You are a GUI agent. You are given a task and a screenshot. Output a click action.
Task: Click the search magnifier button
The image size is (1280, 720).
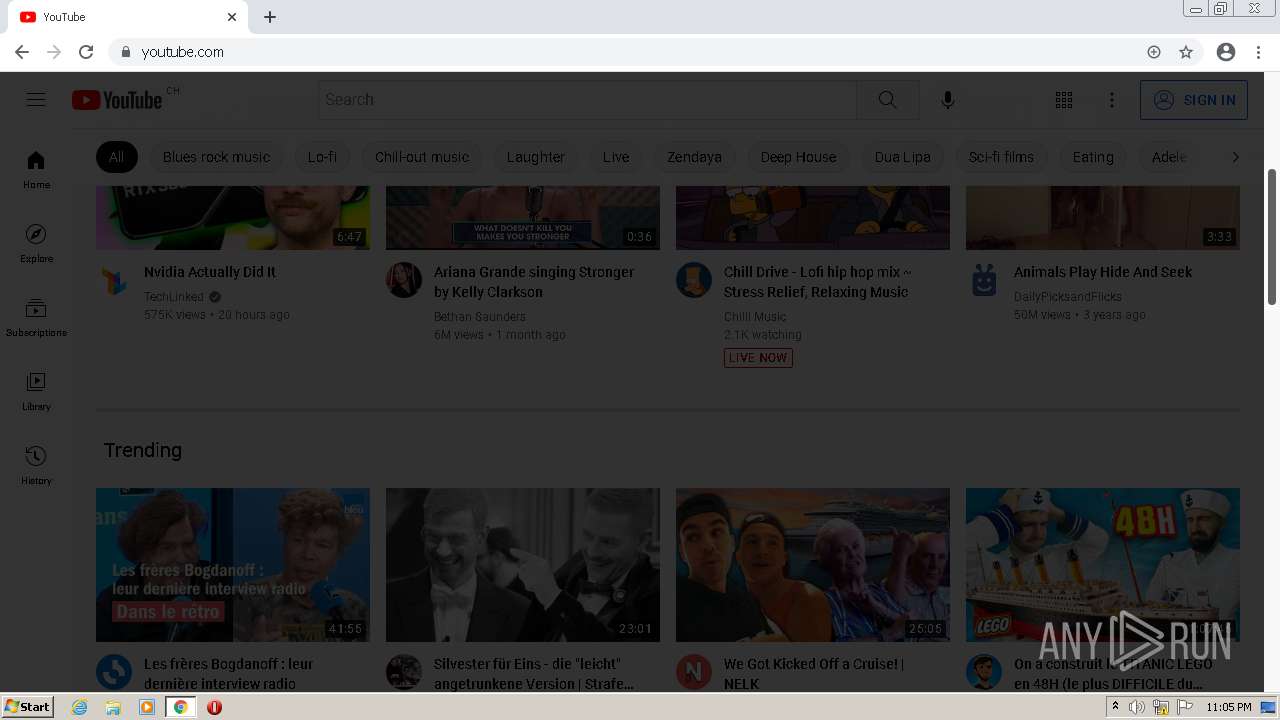tap(887, 100)
